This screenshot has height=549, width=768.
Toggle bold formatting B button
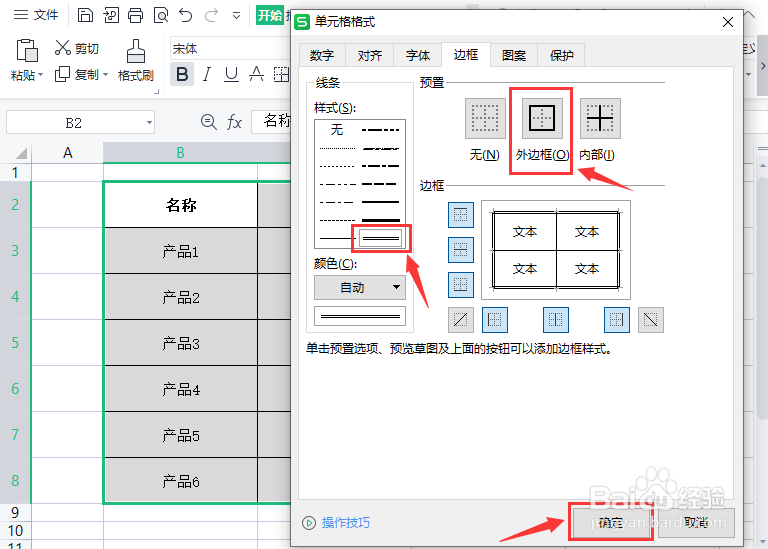tap(182, 74)
